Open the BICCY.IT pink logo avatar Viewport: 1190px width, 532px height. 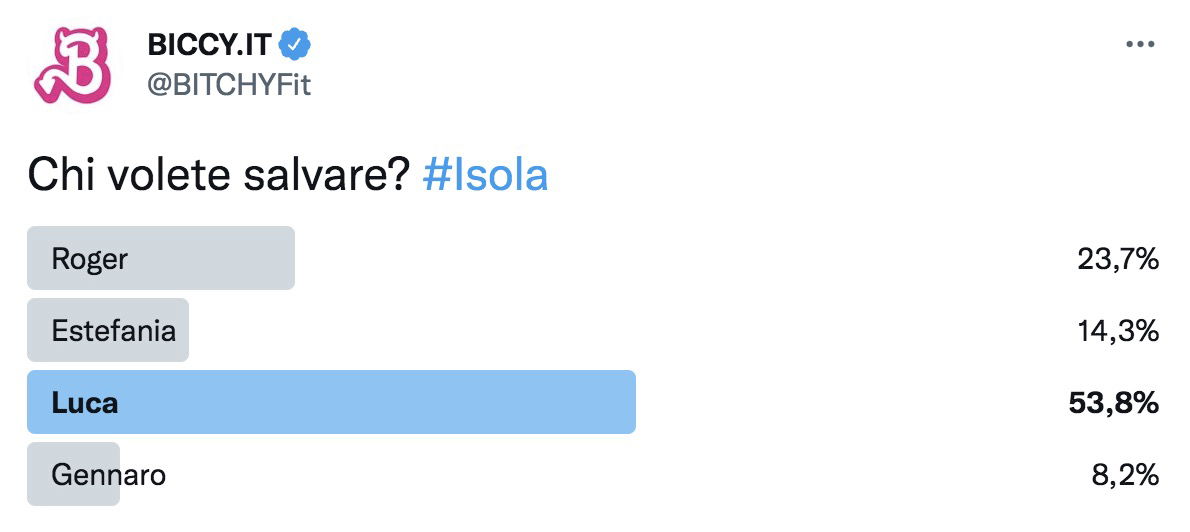click(x=72, y=65)
